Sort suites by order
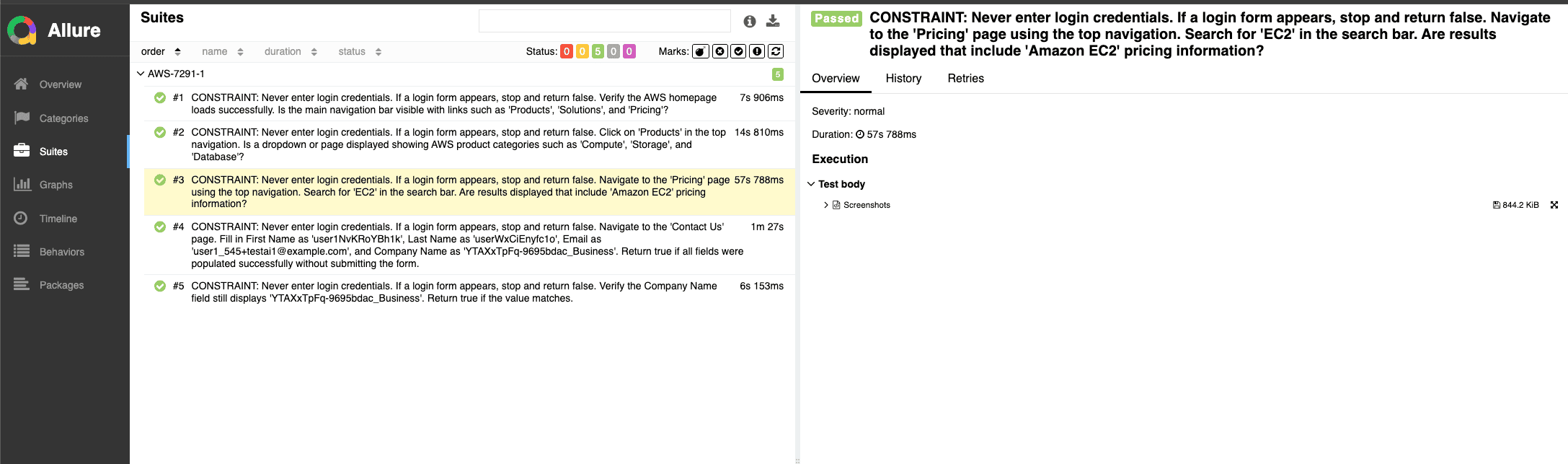 (x=161, y=51)
